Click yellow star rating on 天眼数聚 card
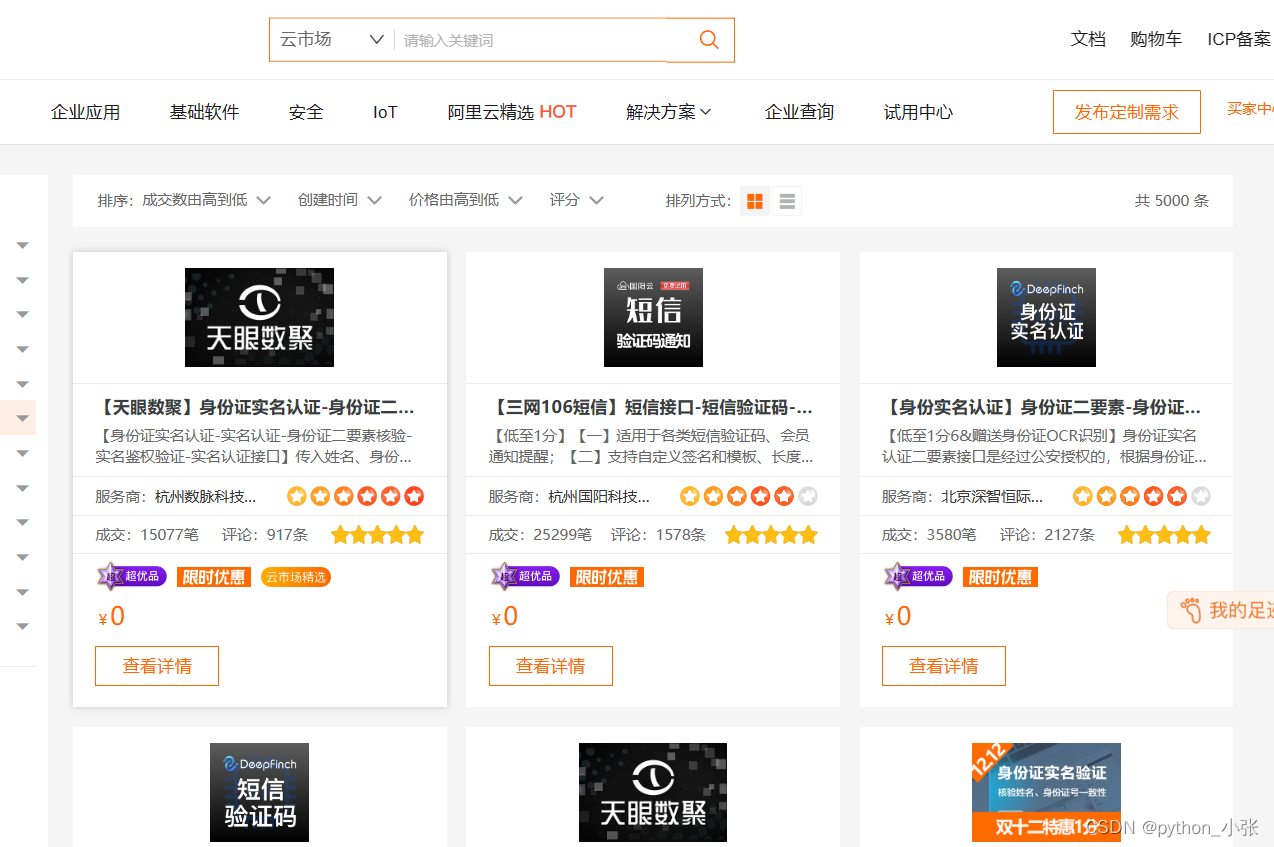 [x=378, y=535]
